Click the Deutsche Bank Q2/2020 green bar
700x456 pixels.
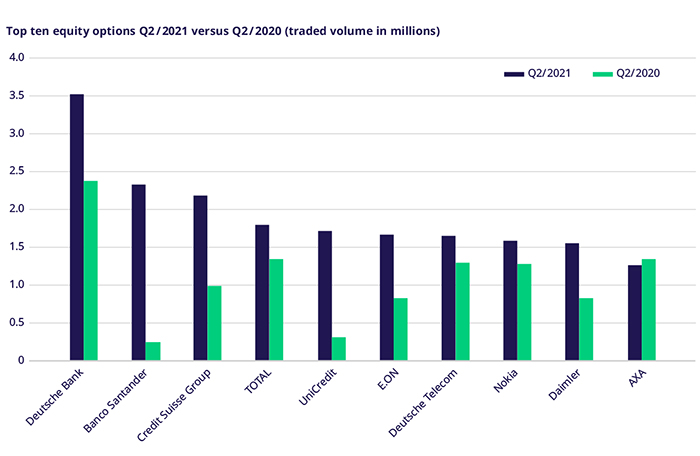(x=91, y=270)
